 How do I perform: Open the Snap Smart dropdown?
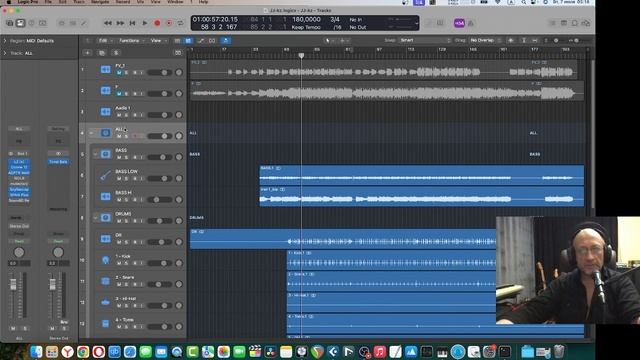(424, 40)
